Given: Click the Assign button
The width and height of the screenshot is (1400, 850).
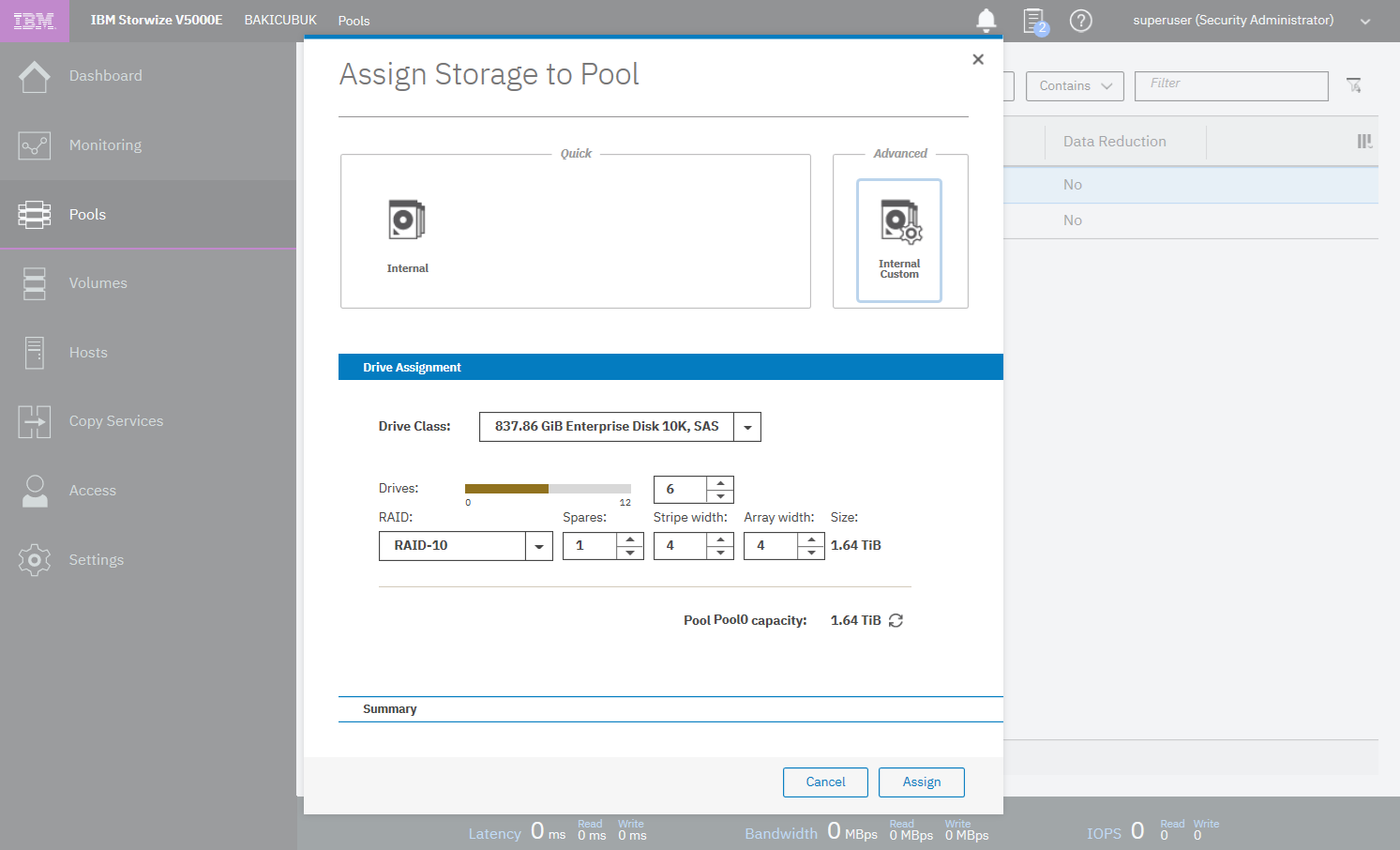Looking at the screenshot, I should (x=921, y=782).
